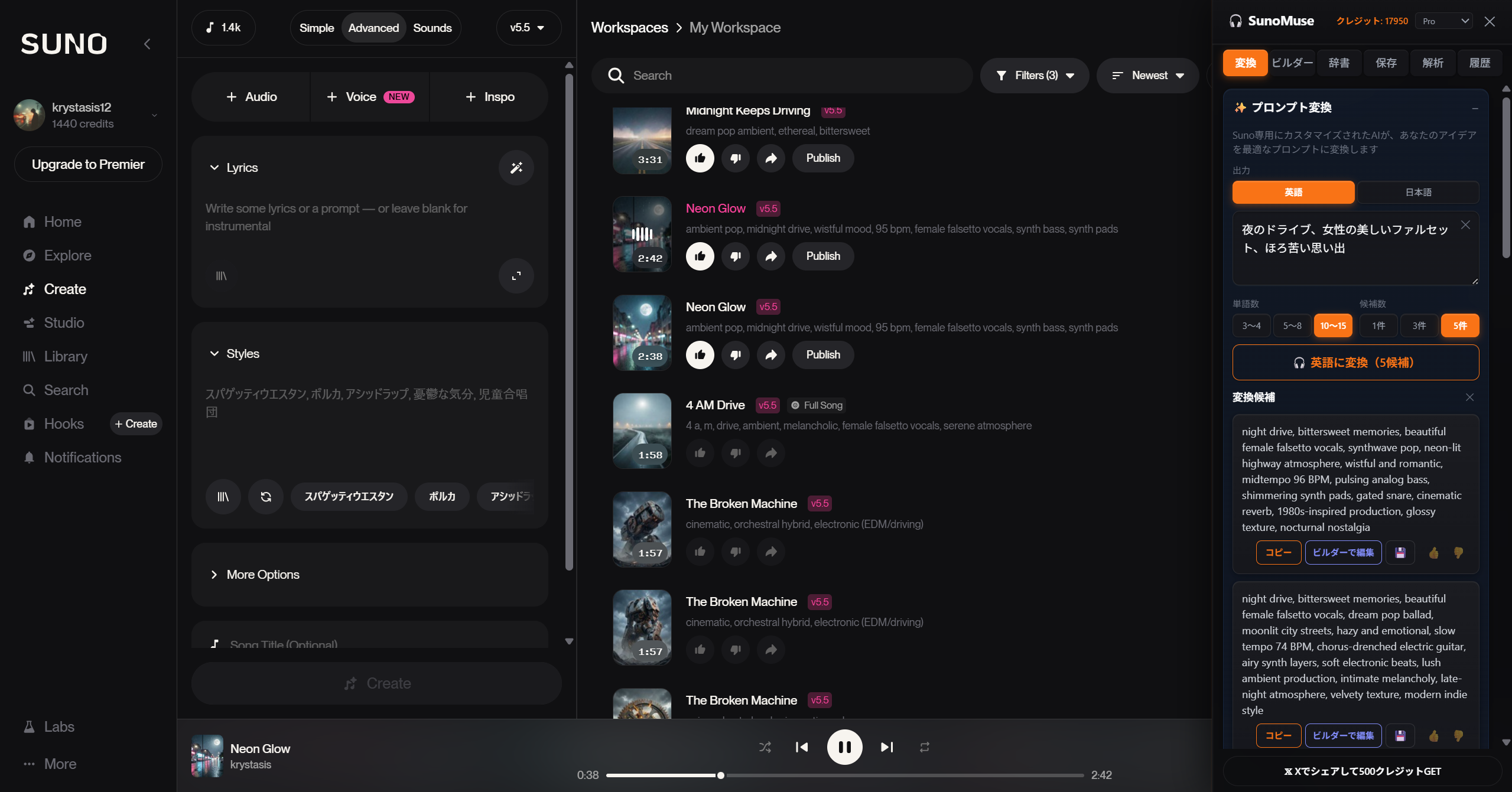Click the SunoMuse panel scrollbar thumb

click(x=1506, y=177)
